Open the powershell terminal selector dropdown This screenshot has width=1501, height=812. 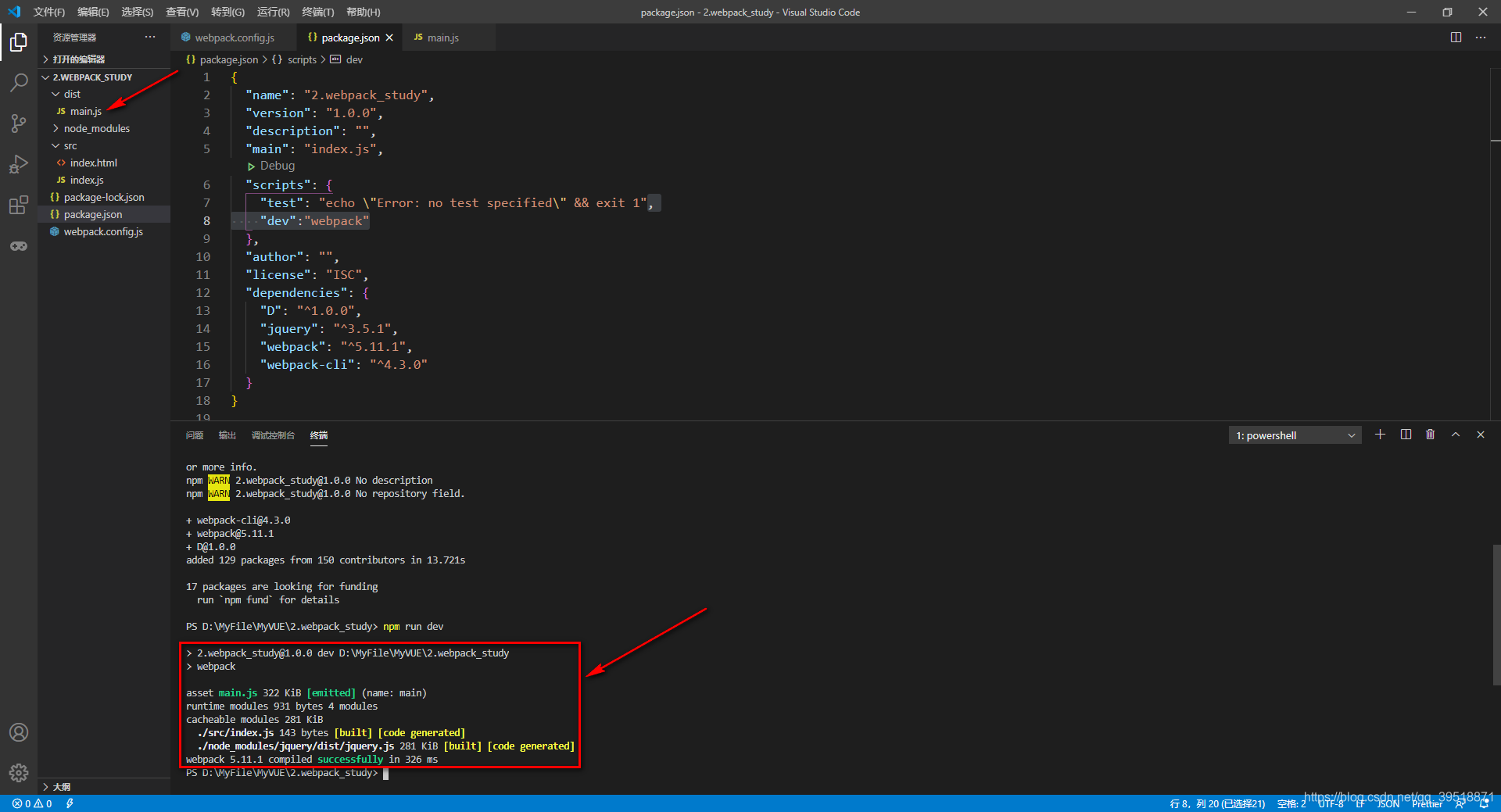point(1295,435)
